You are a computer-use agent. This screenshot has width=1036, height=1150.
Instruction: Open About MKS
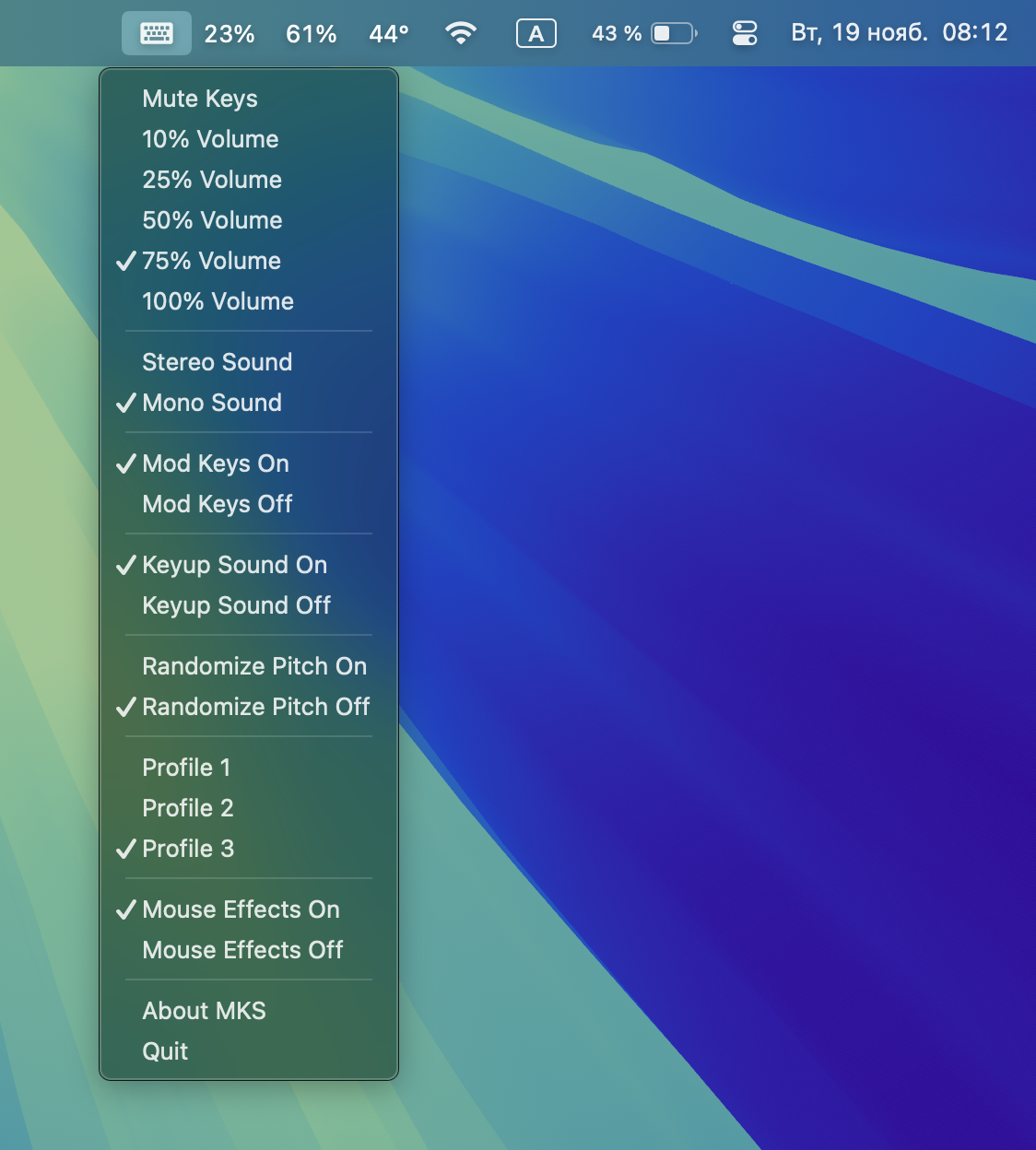204,1011
